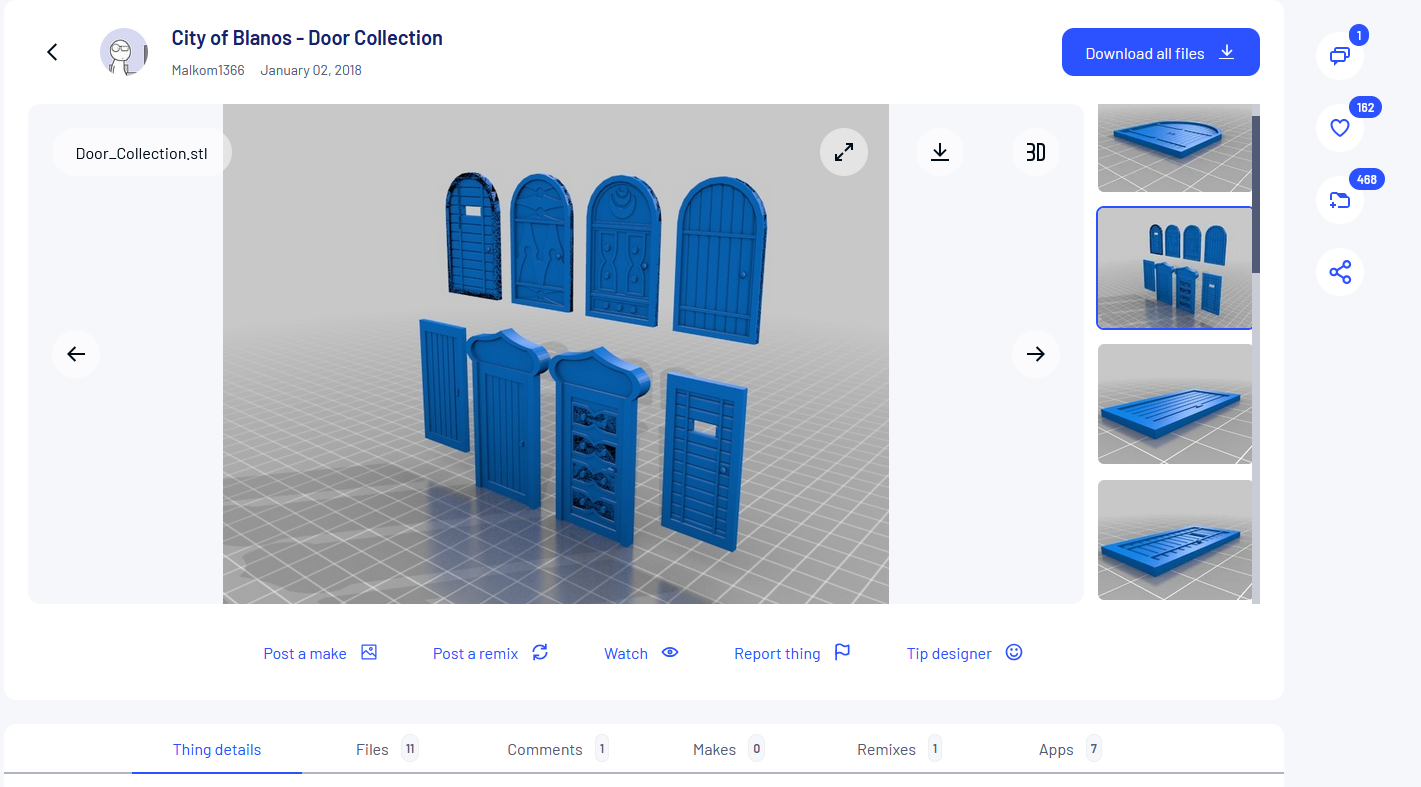This screenshot has width=1421, height=787.
Task: Open Malkom1366's avatar image
Action: 124,52
